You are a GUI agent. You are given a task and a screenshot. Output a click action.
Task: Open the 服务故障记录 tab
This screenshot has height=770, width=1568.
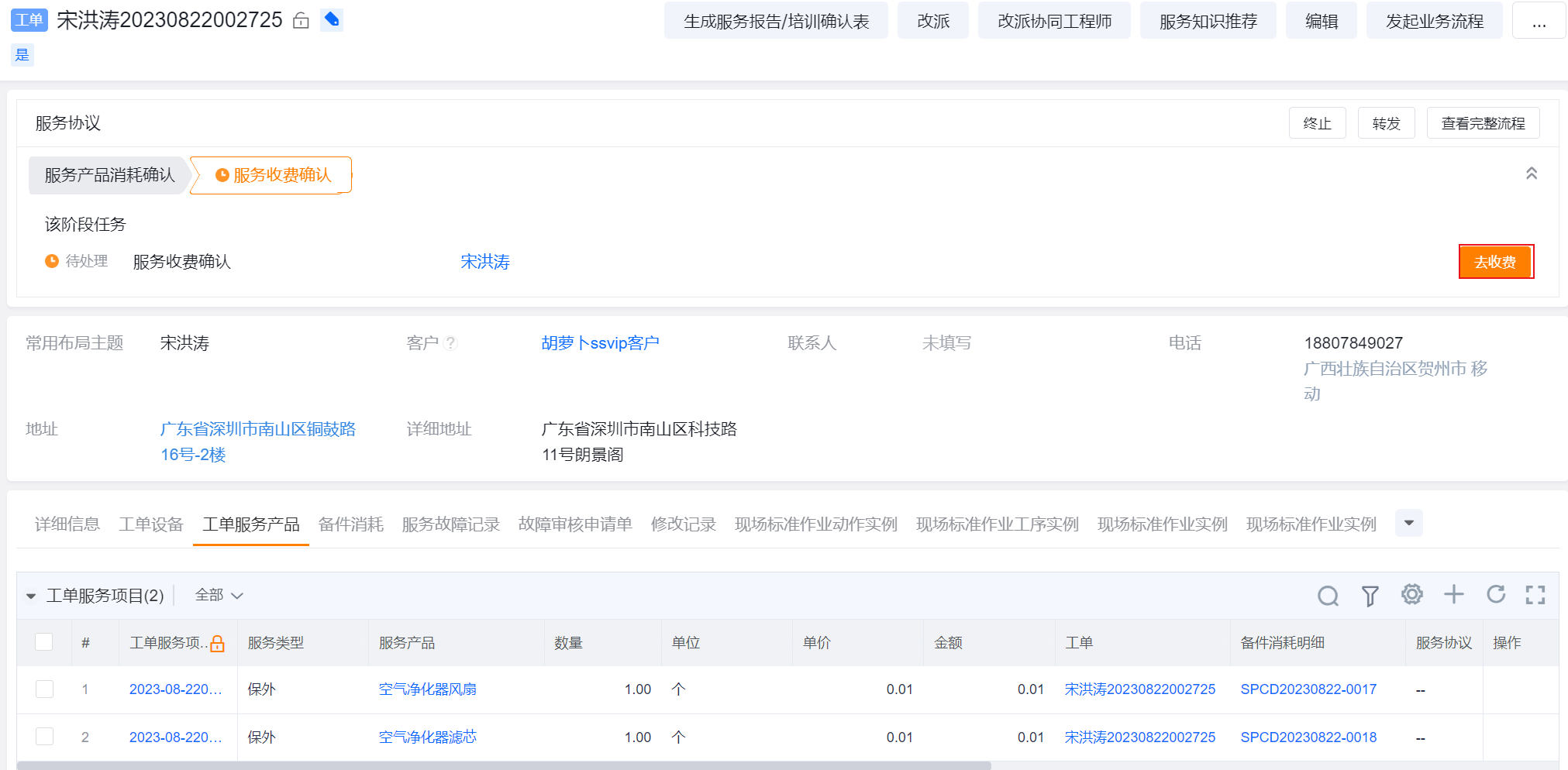tap(451, 524)
